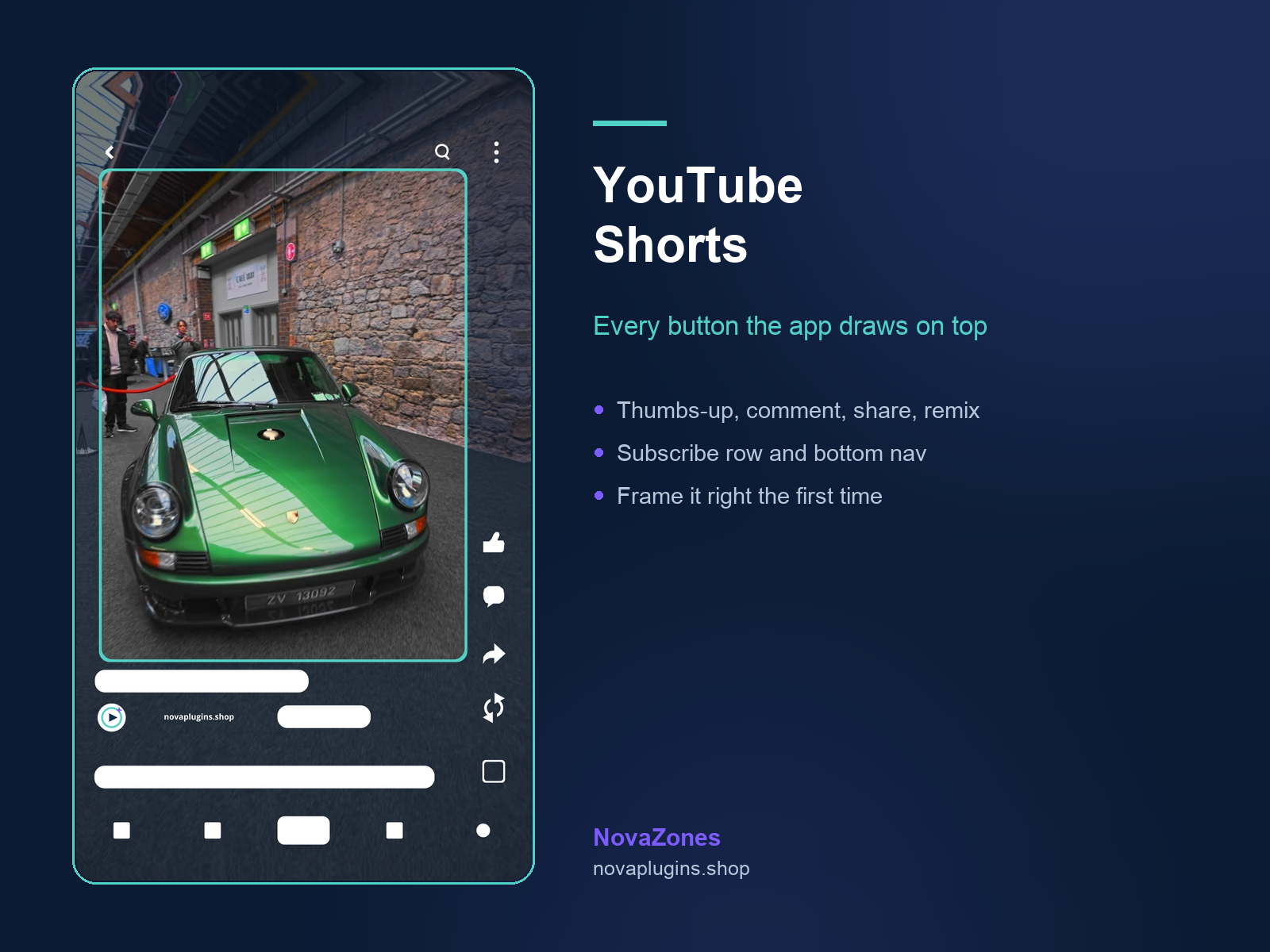The height and width of the screenshot is (952, 1270).
Task: Tap the share arrow icon
Action: click(494, 654)
